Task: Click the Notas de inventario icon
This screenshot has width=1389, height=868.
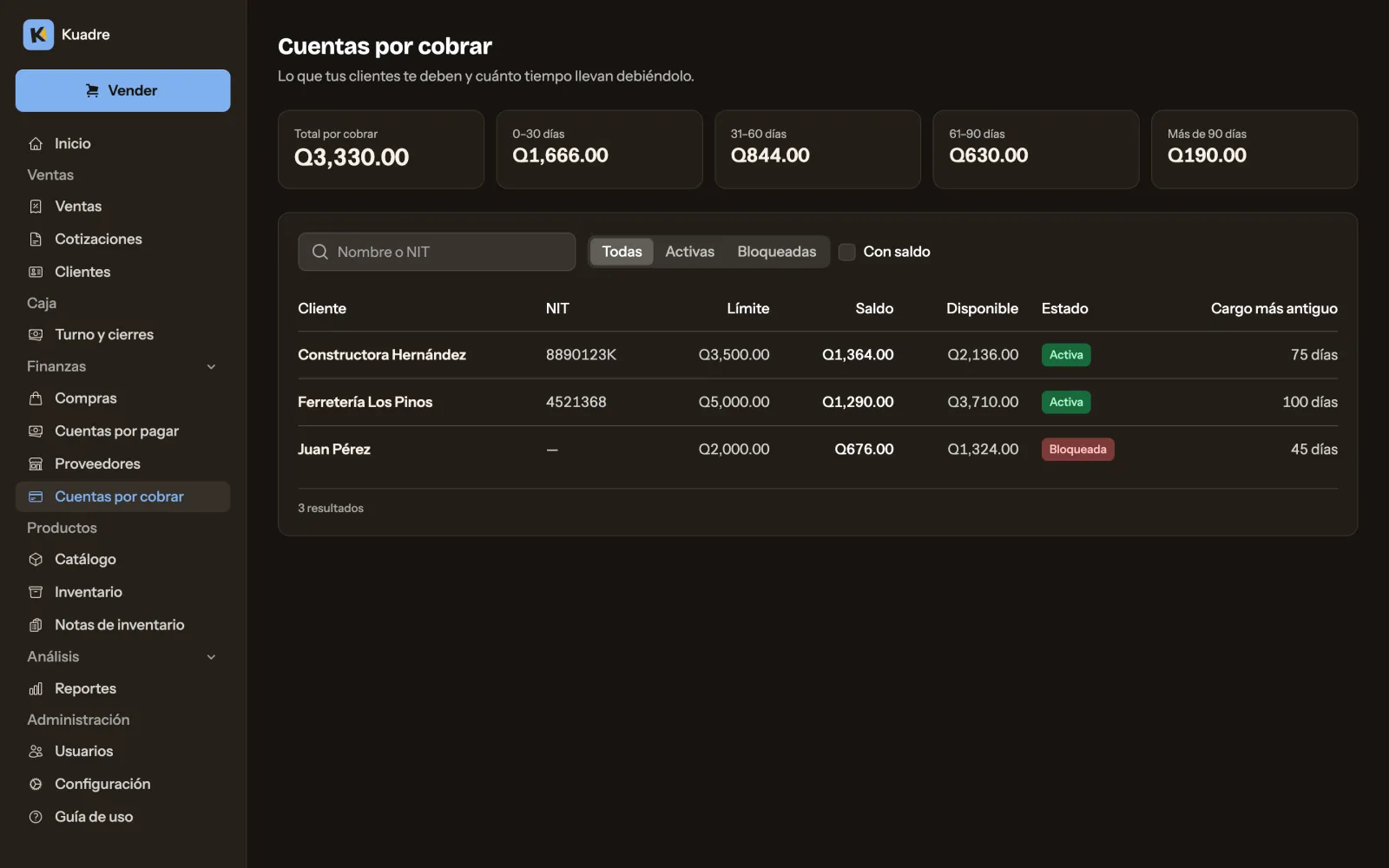Action: 36,626
